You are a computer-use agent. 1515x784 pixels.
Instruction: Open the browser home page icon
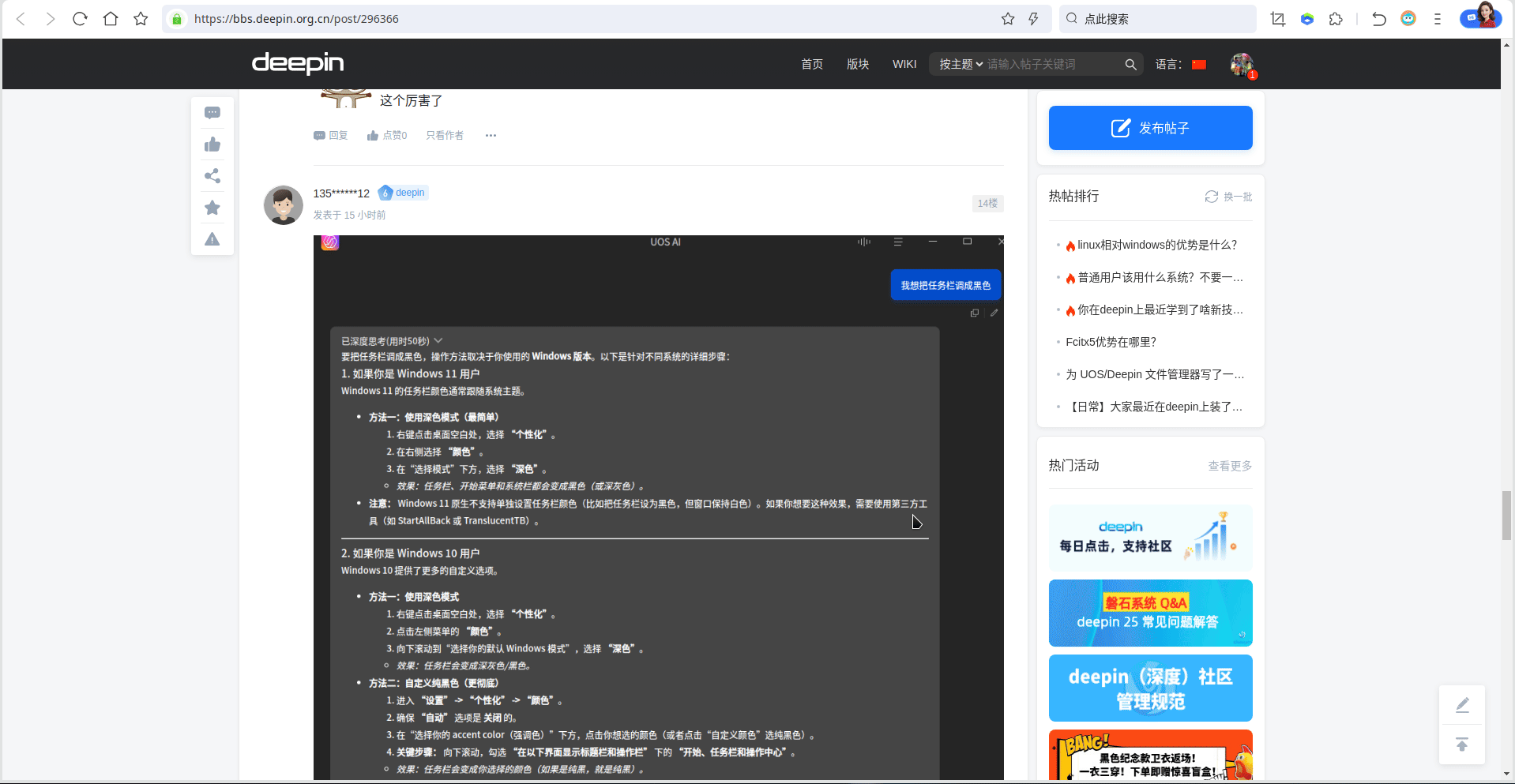(111, 19)
